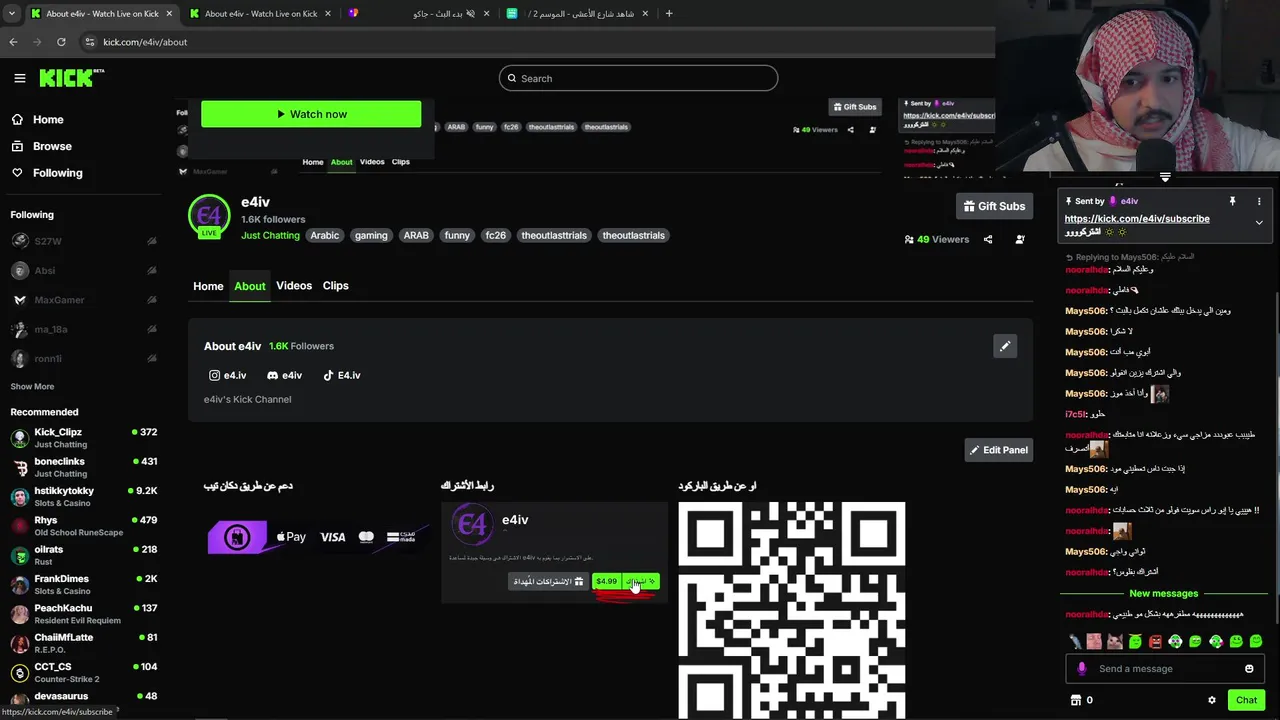Viewport: 1280px width, 720px height.
Task: Click the purple identity badge in chat input
Action: (x=1082, y=669)
